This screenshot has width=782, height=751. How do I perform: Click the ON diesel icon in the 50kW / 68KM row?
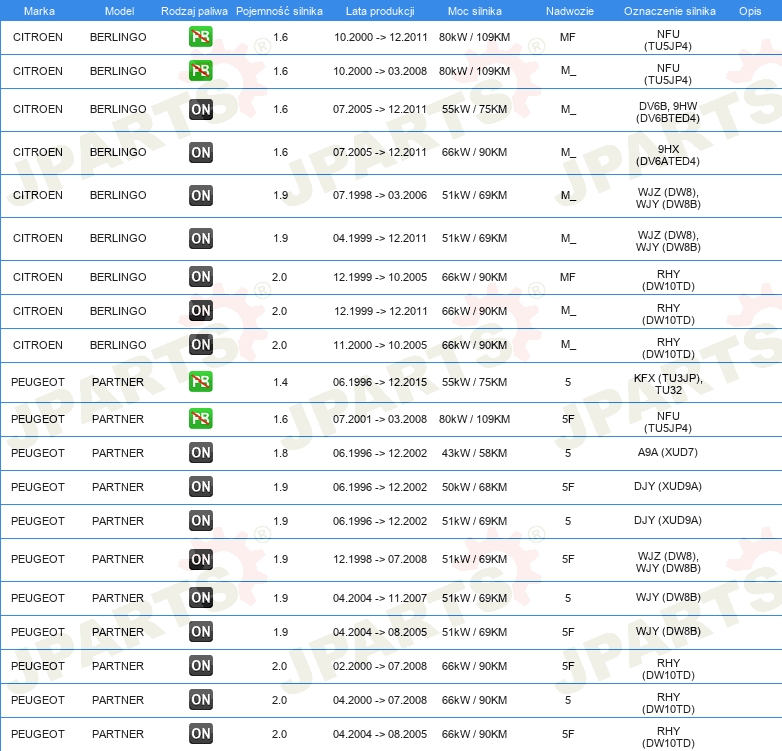click(x=200, y=487)
